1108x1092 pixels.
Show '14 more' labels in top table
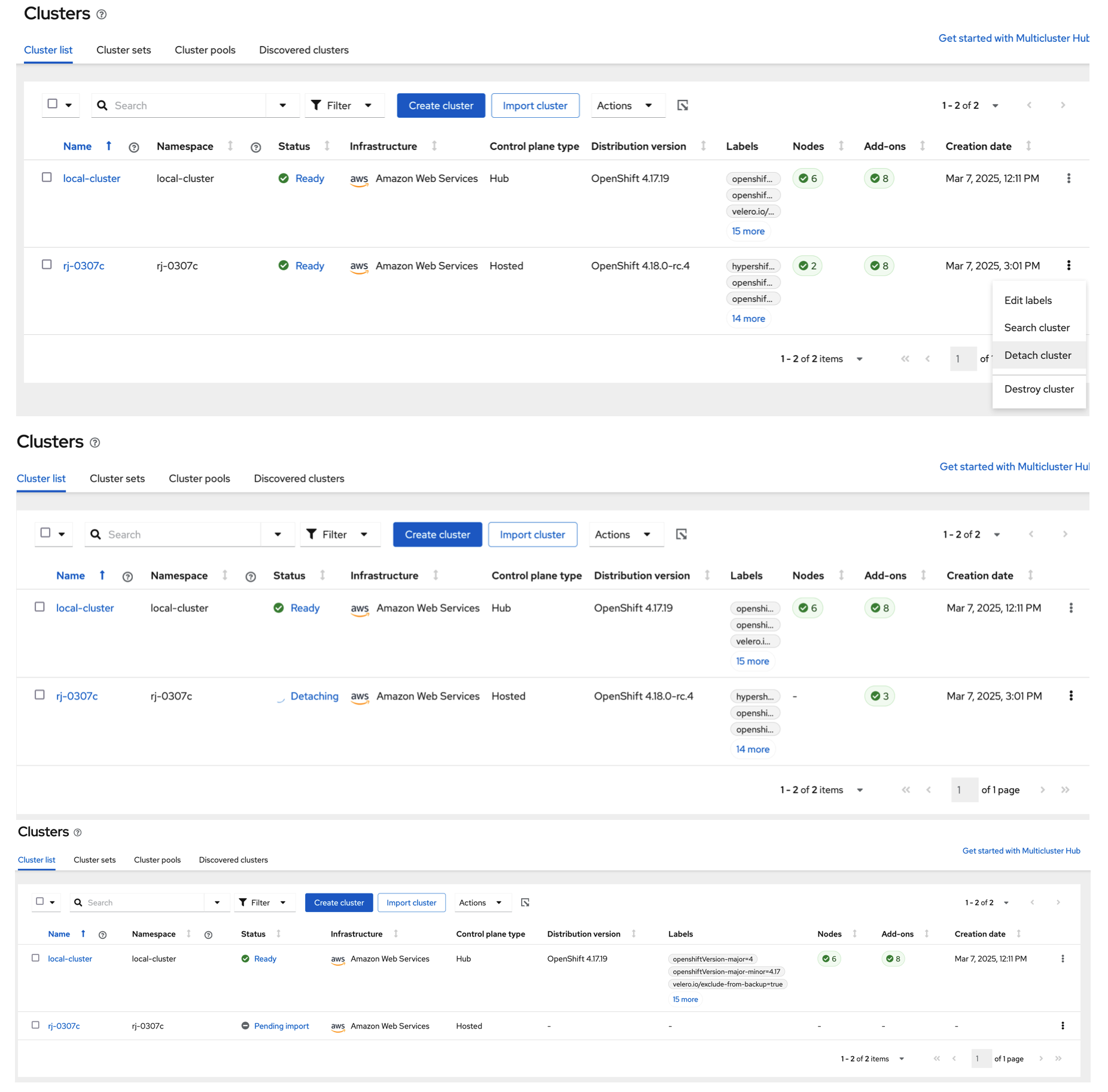pos(748,318)
